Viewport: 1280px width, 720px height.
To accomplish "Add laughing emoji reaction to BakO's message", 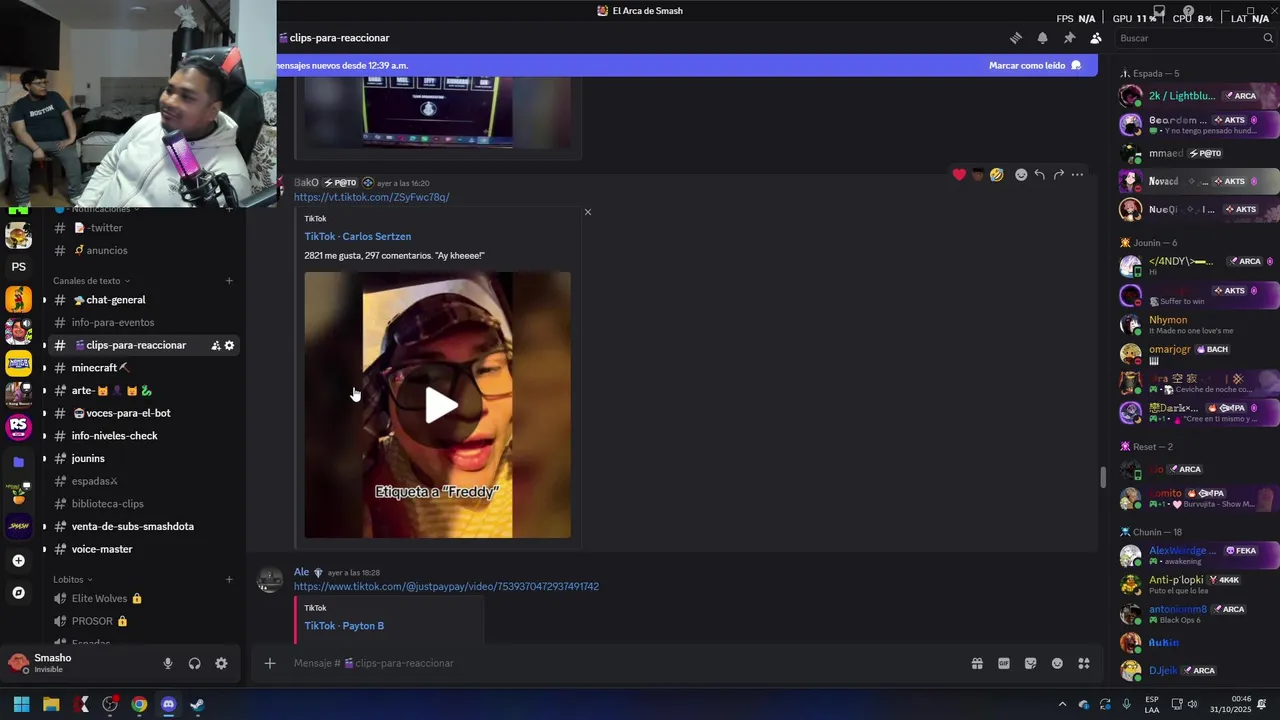I will point(996,175).
